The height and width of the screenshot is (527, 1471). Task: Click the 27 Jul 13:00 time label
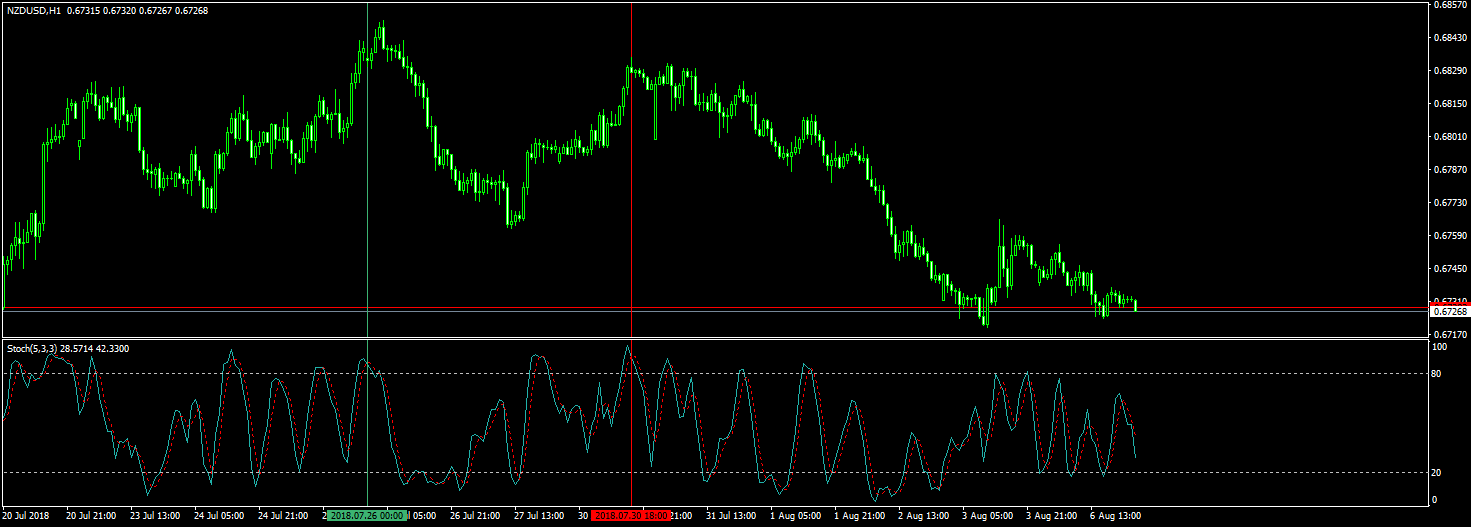[x=539, y=516]
